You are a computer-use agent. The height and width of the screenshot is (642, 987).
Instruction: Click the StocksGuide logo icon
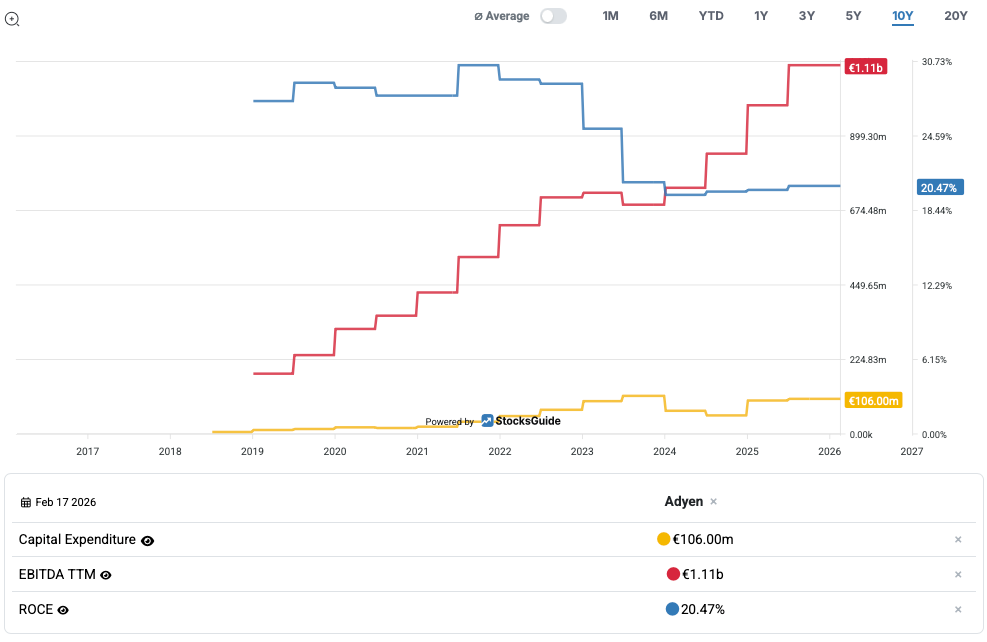pyautogui.click(x=488, y=421)
